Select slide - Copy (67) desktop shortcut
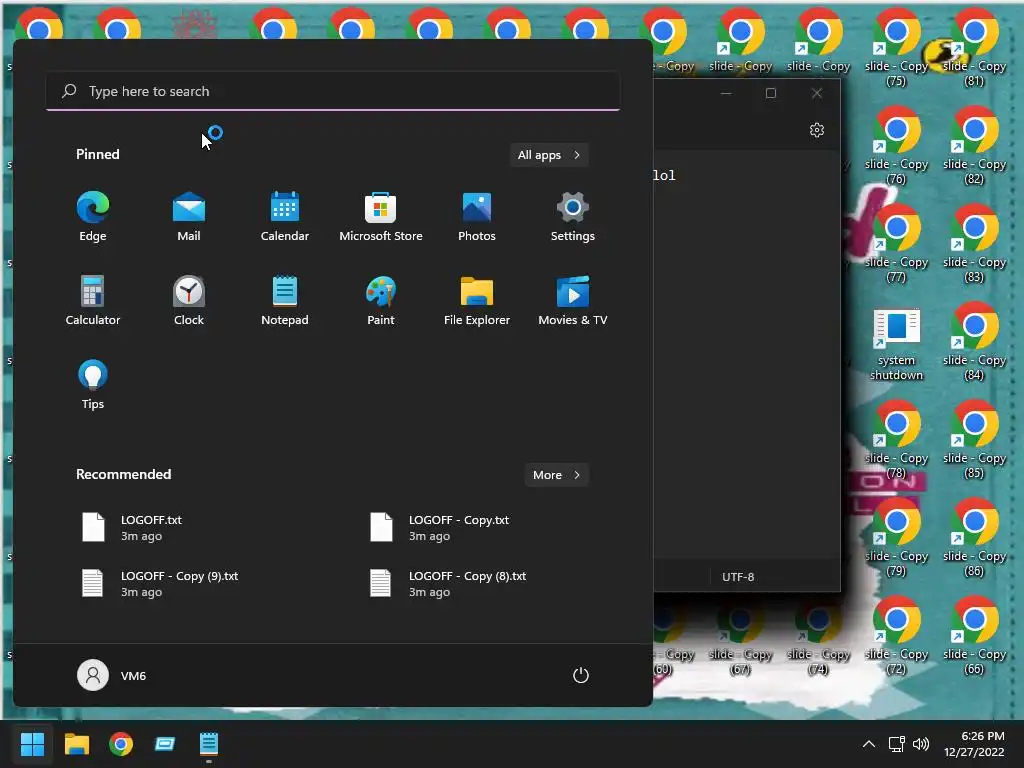The height and width of the screenshot is (768, 1024). [741, 636]
